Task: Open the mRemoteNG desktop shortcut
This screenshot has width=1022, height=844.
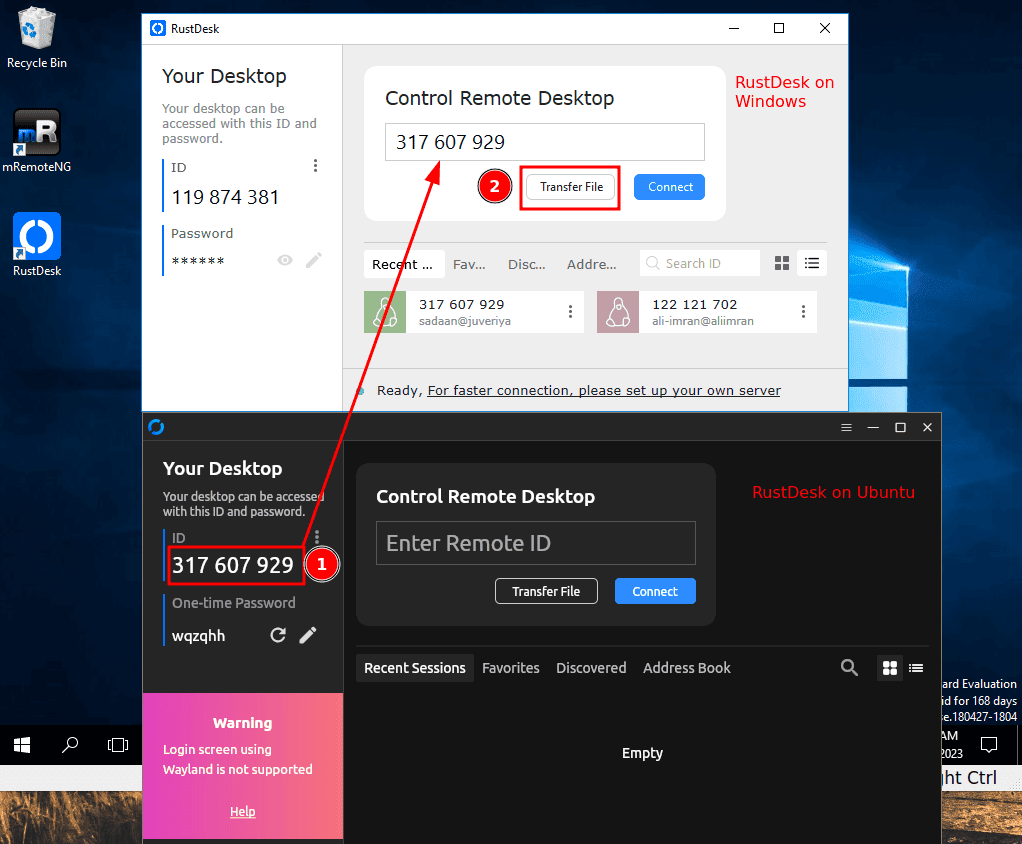Action: pos(37,135)
